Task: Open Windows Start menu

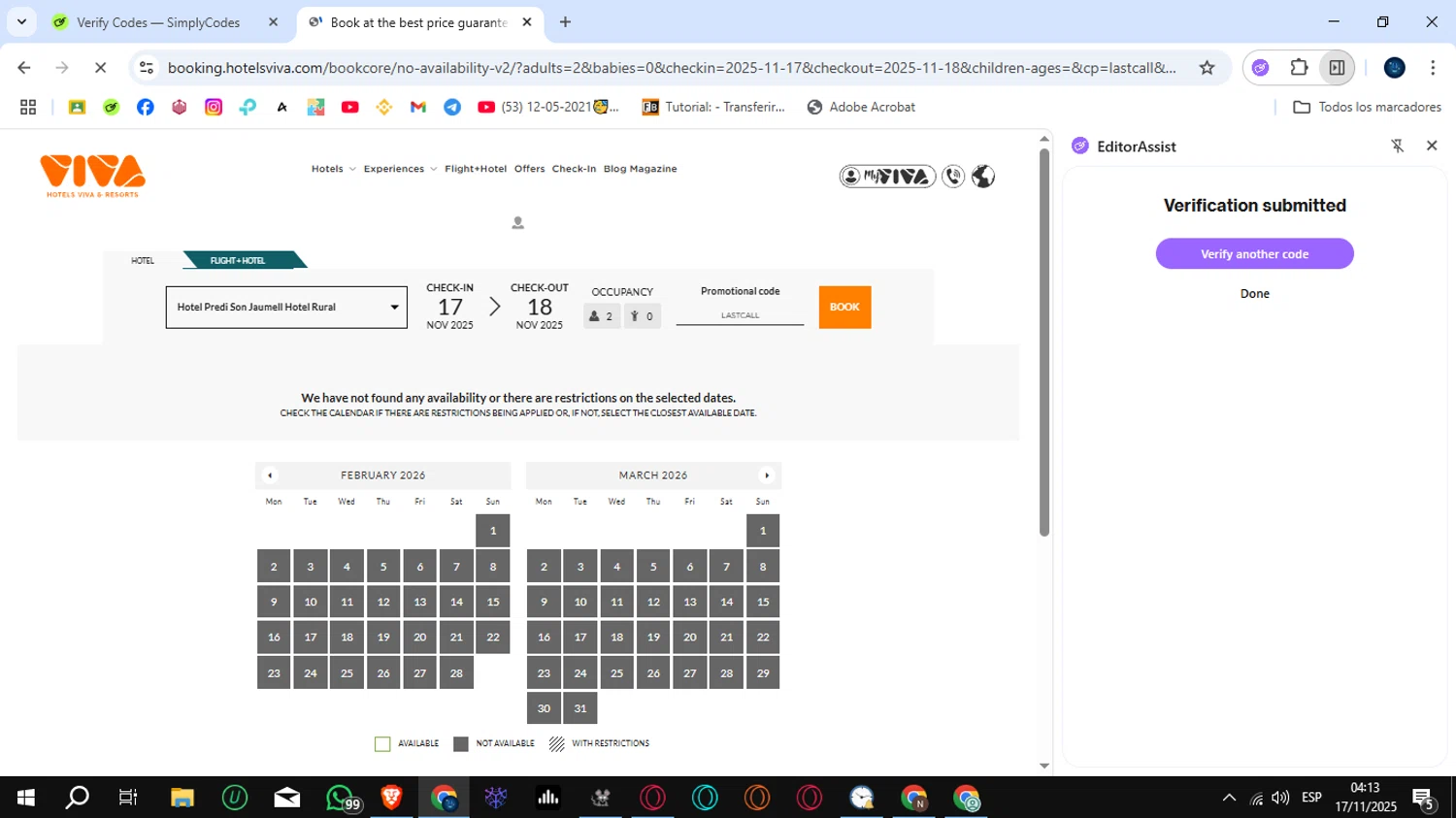Action: click(x=26, y=798)
